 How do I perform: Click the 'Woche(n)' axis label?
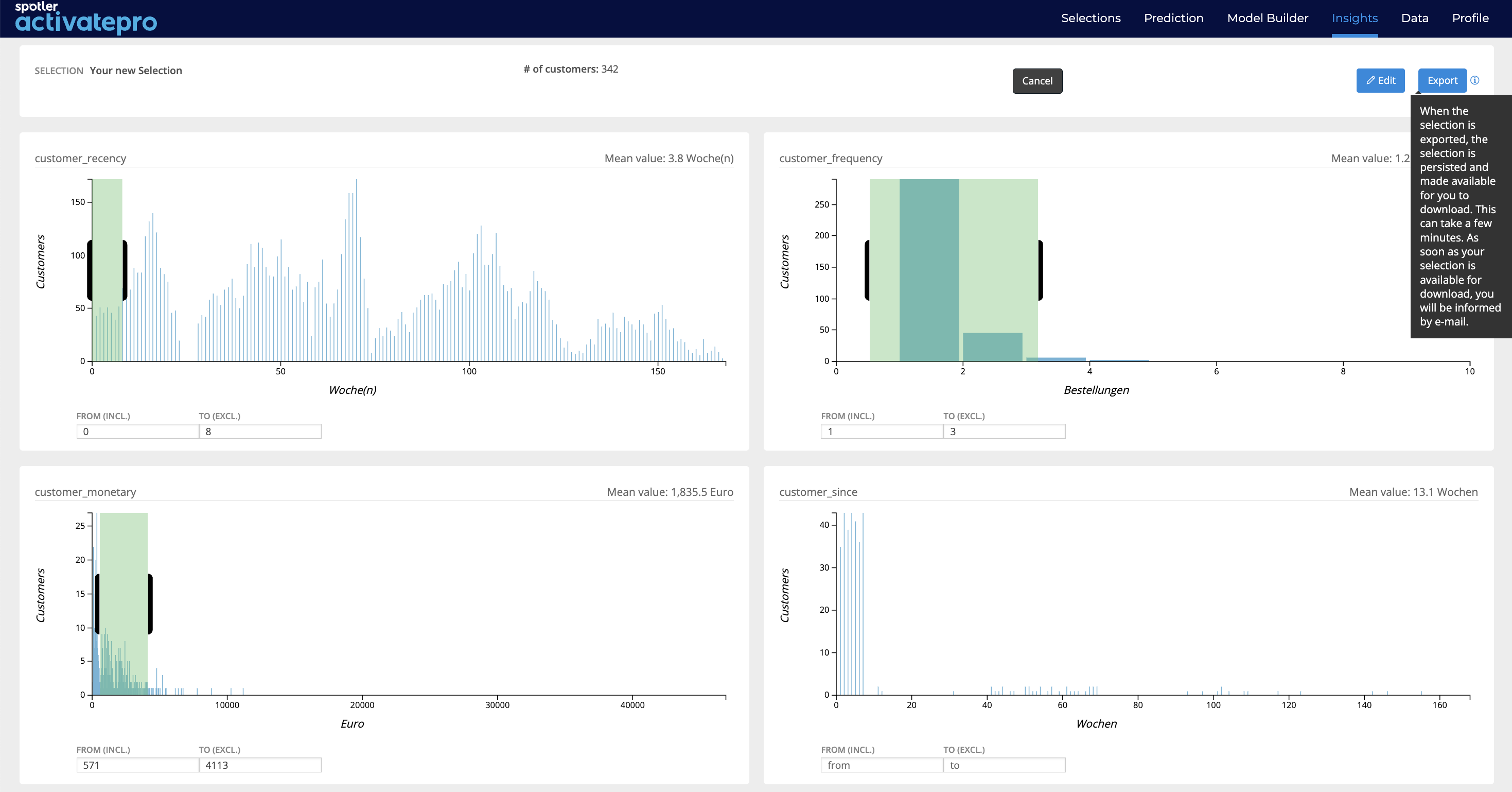pyautogui.click(x=352, y=390)
